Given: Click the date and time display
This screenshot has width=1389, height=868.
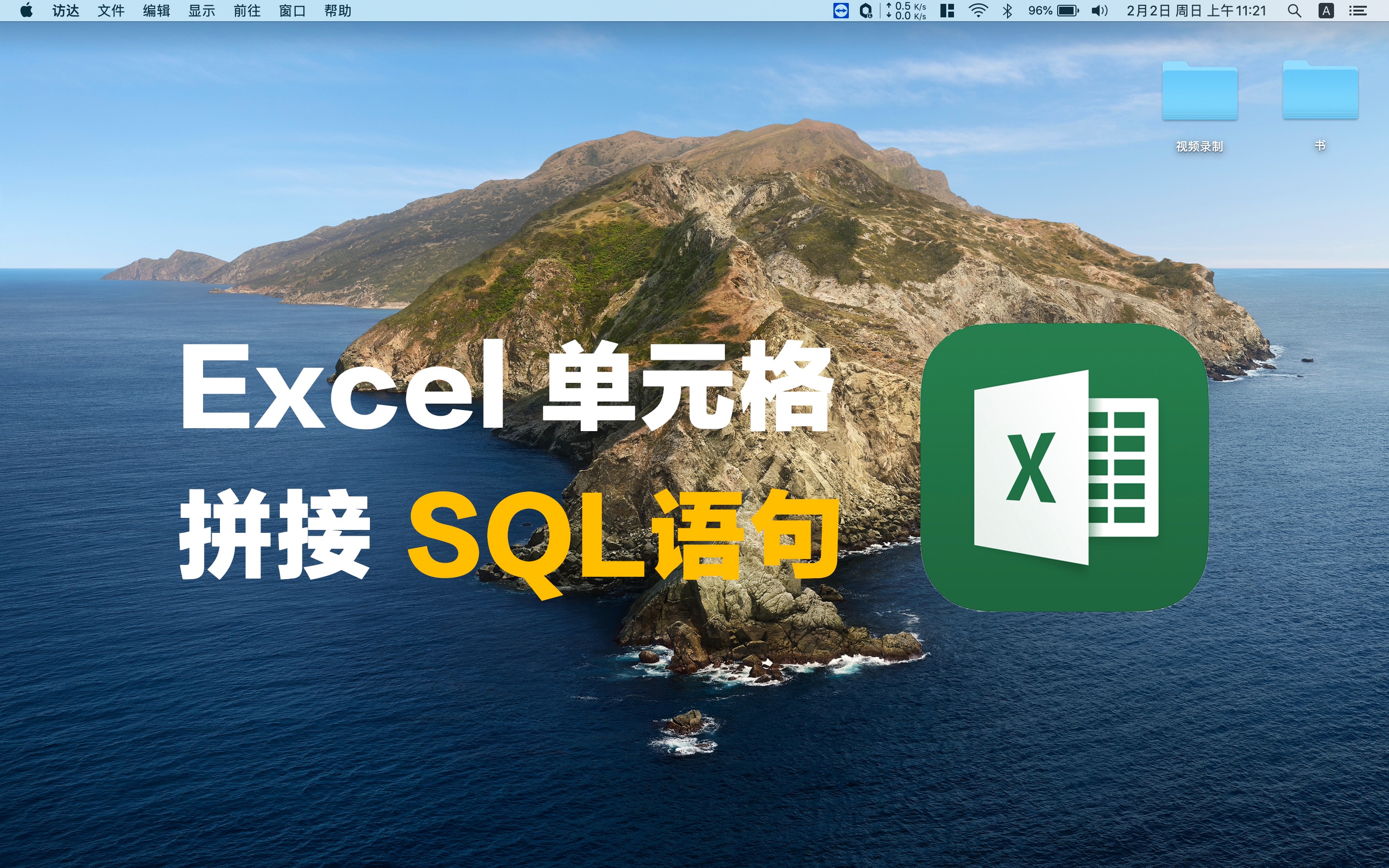Looking at the screenshot, I should pos(1196,10).
